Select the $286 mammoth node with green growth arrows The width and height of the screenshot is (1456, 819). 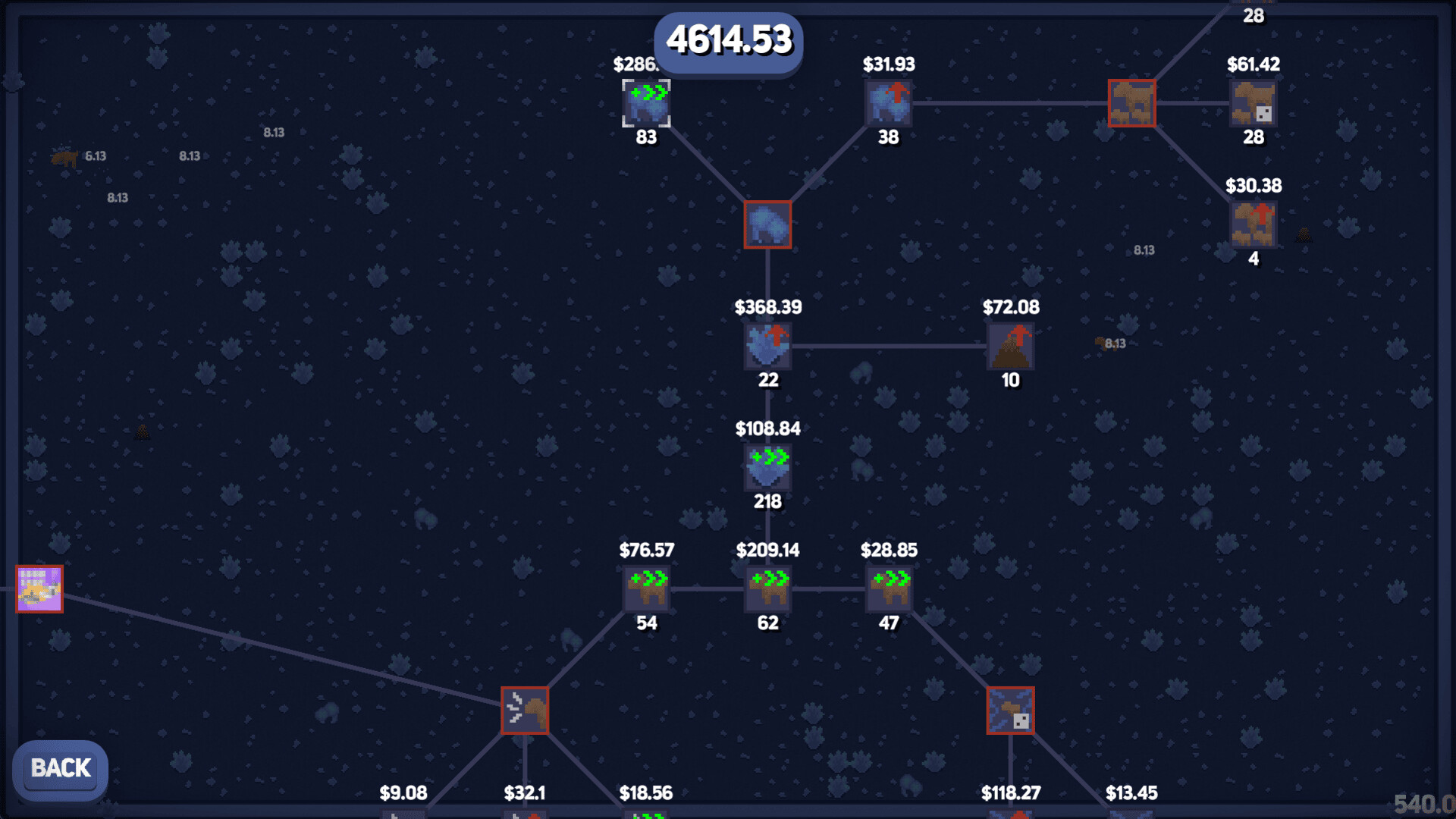point(646,103)
